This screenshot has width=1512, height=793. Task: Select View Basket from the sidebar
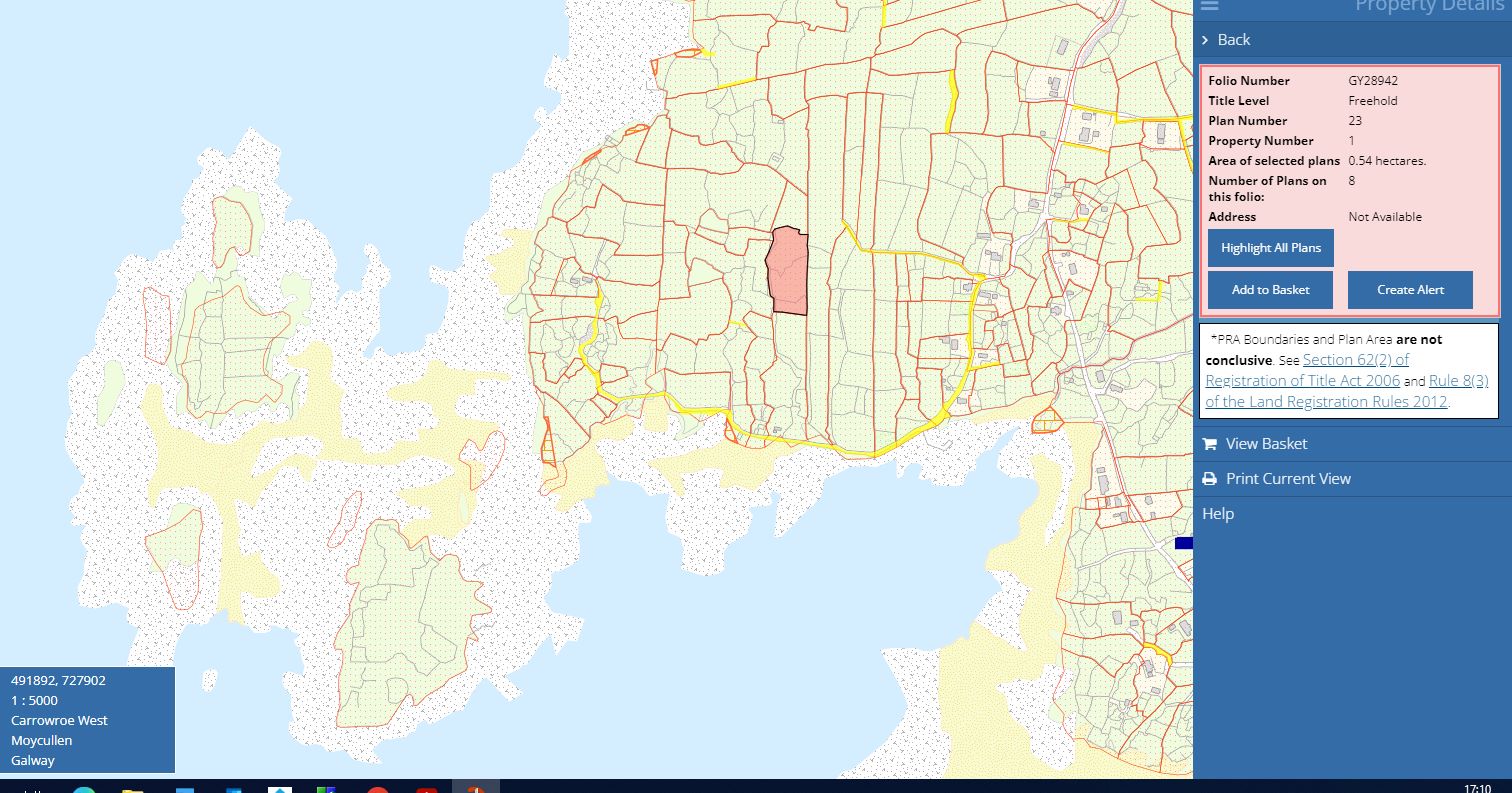click(x=1264, y=443)
